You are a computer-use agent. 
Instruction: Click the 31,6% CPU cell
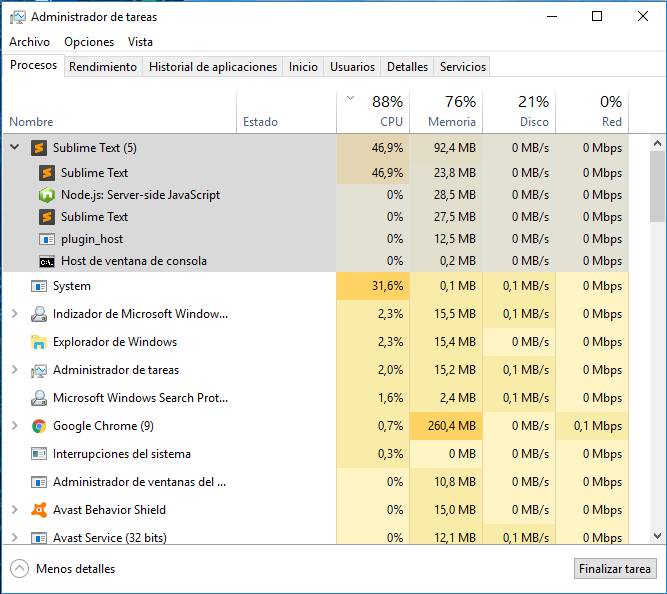(373, 286)
